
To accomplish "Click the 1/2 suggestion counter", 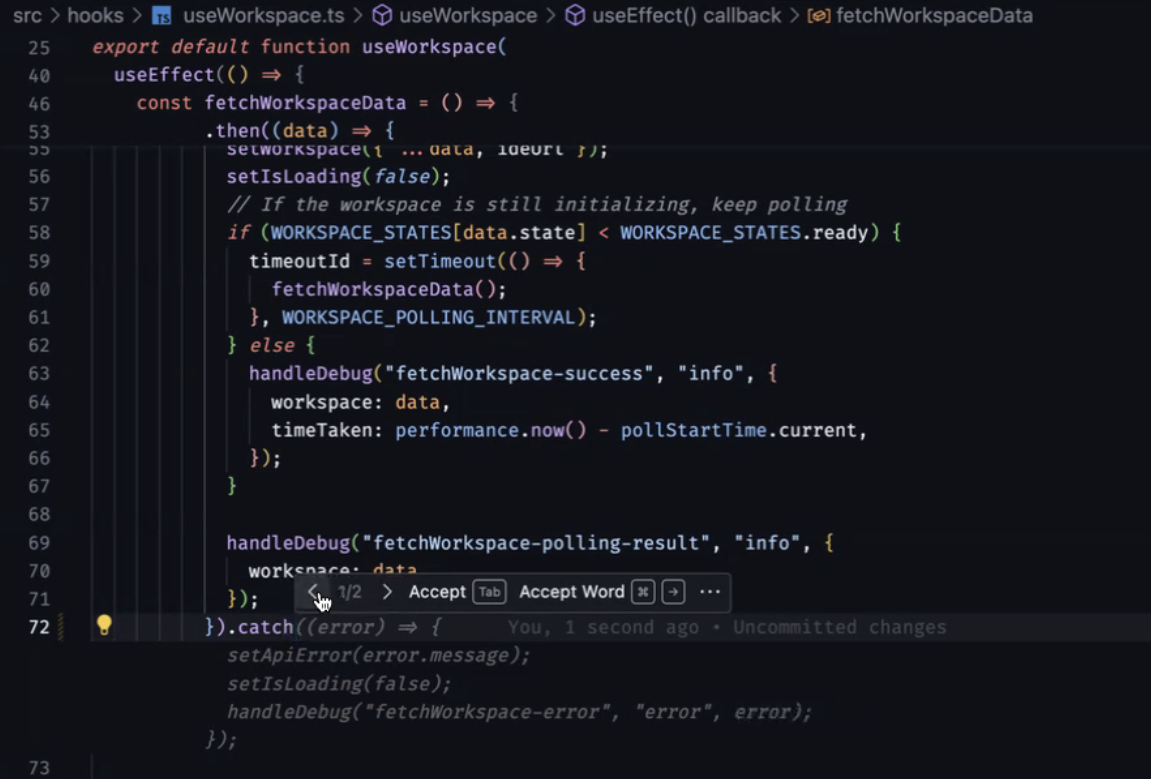I will 350,592.
